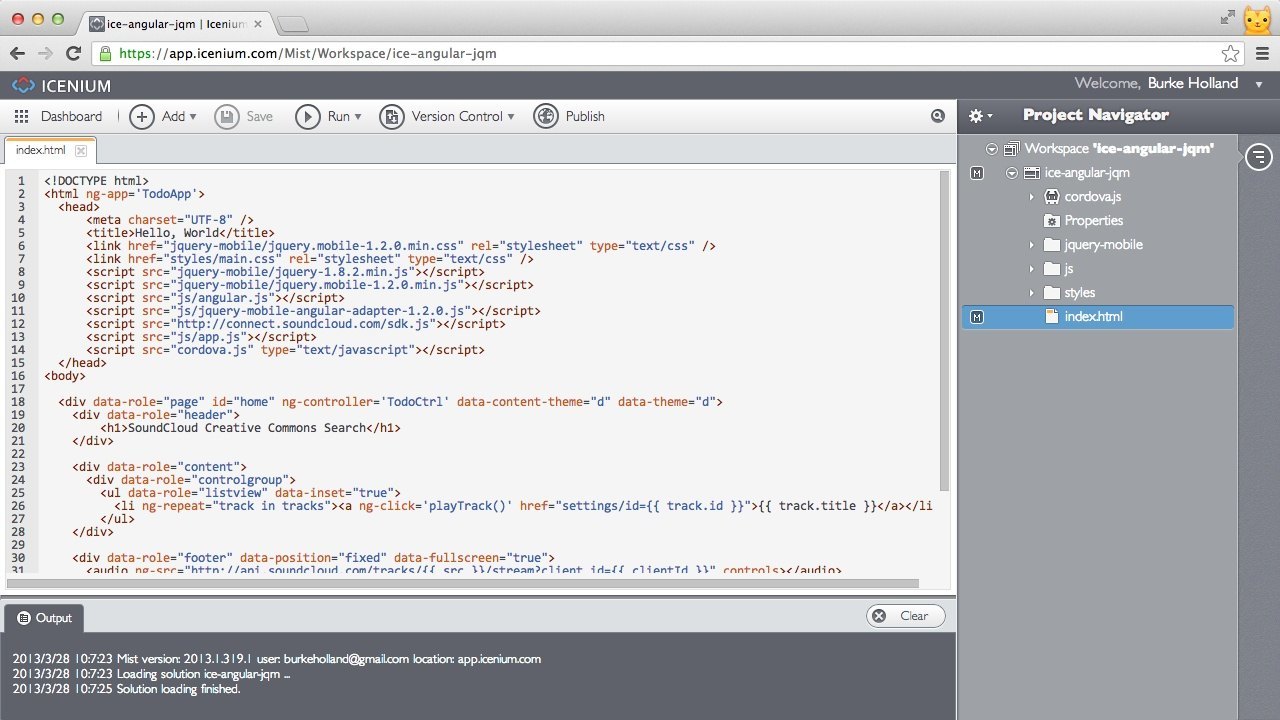Screen dimensions: 1280x720
Task: Click the Run play circle icon
Action: (x=308, y=116)
